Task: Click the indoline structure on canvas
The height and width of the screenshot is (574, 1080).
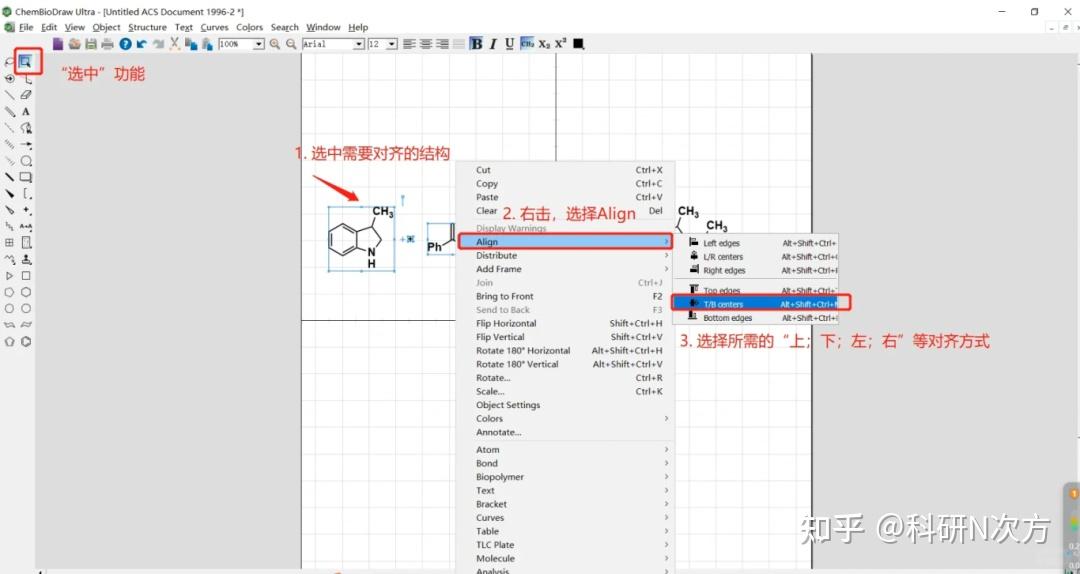Action: point(361,238)
